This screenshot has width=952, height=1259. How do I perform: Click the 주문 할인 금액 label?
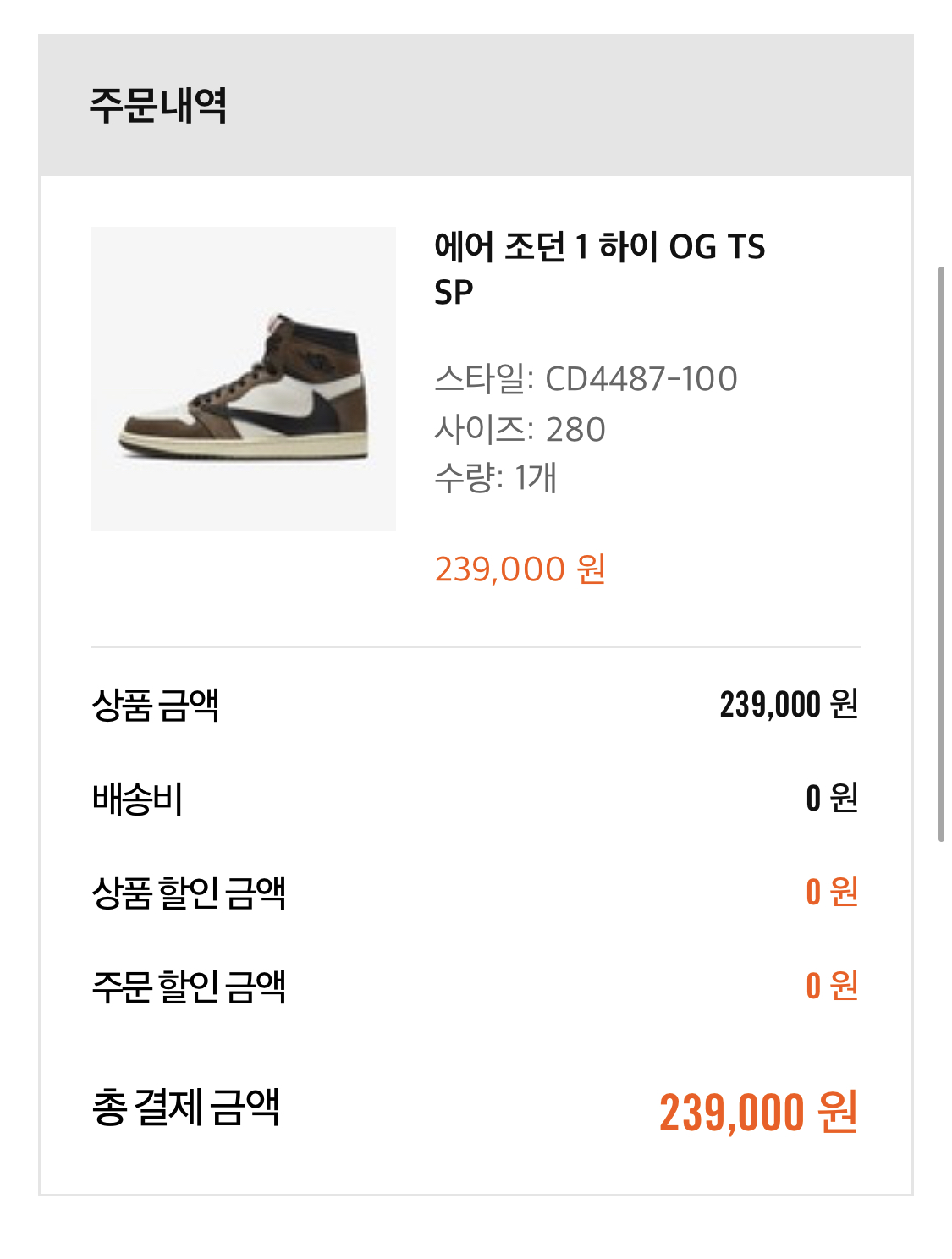click(x=189, y=987)
